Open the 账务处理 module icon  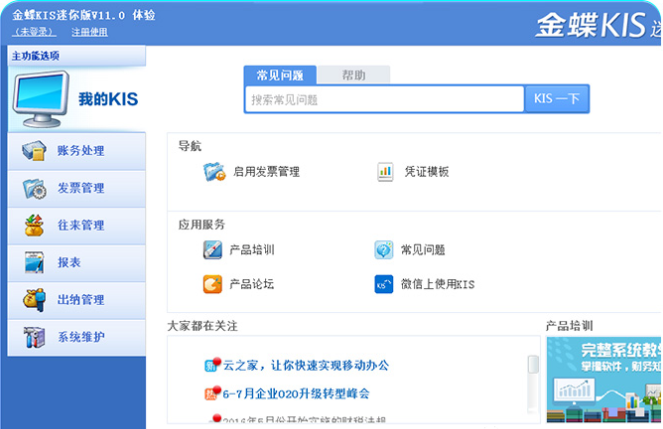coord(34,151)
